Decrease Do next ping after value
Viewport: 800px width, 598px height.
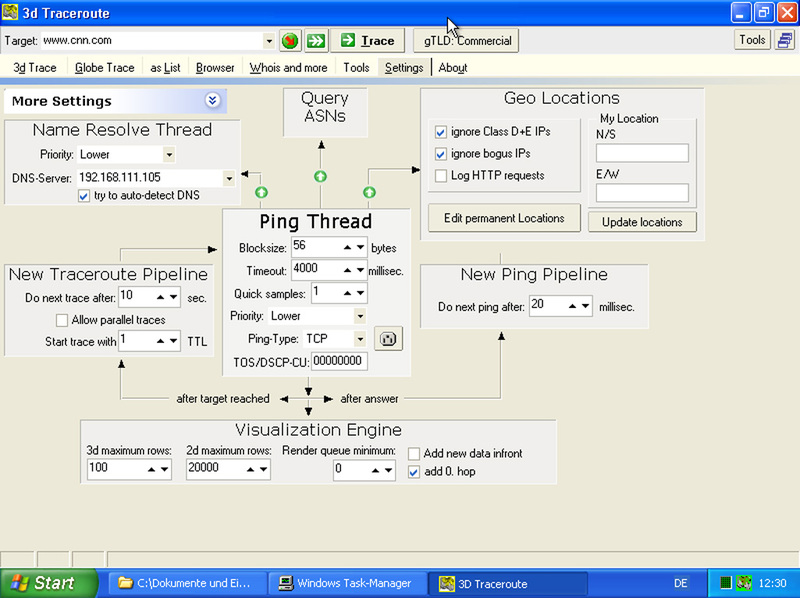point(585,306)
